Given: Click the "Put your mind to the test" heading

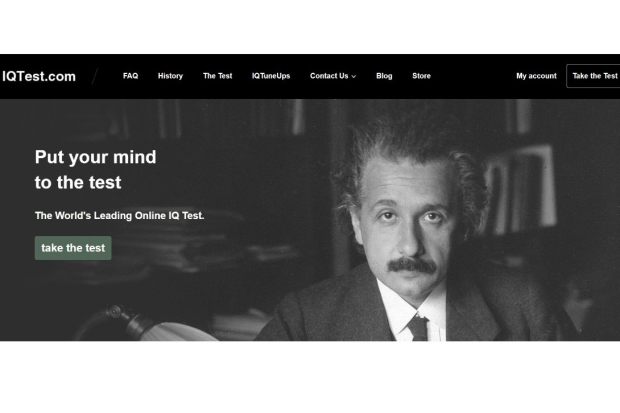Looking at the screenshot, I should click(x=95, y=169).
